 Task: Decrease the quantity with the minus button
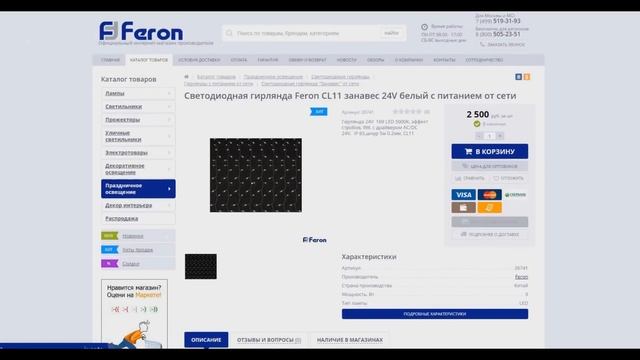pos(479,136)
